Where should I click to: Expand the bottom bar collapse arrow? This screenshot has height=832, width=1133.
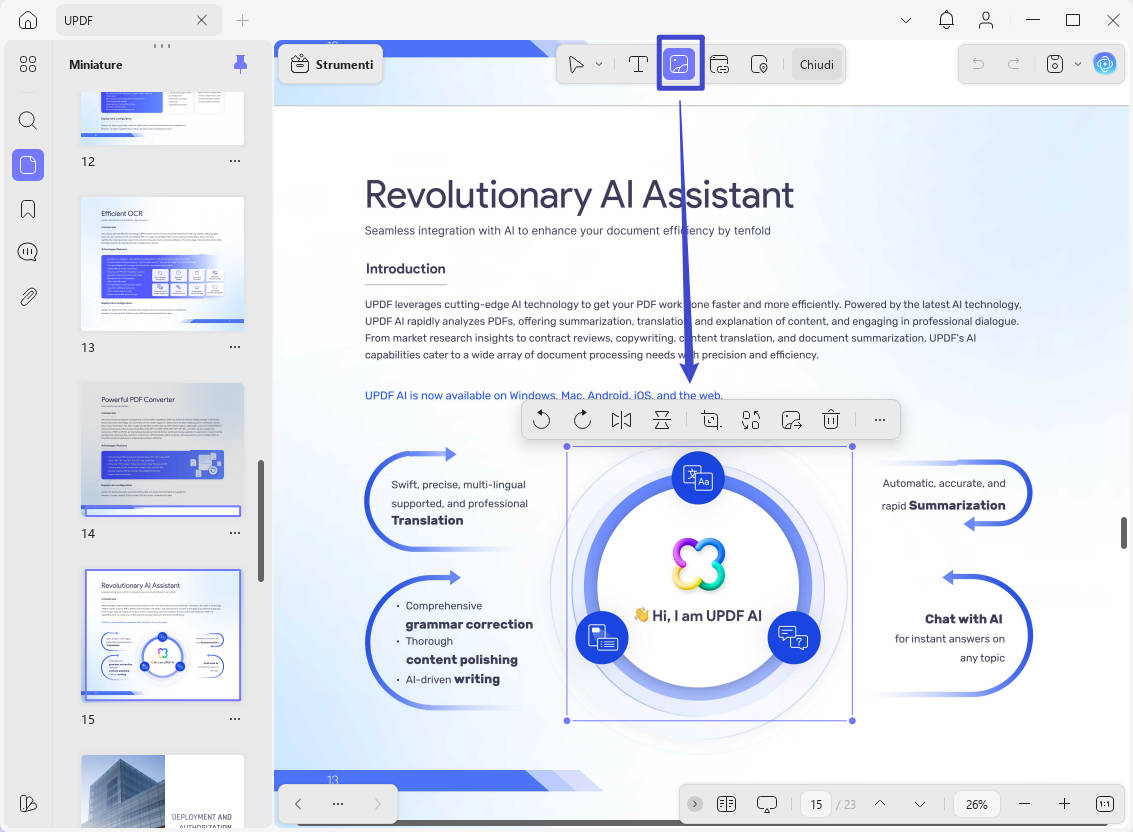pyautogui.click(x=694, y=804)
